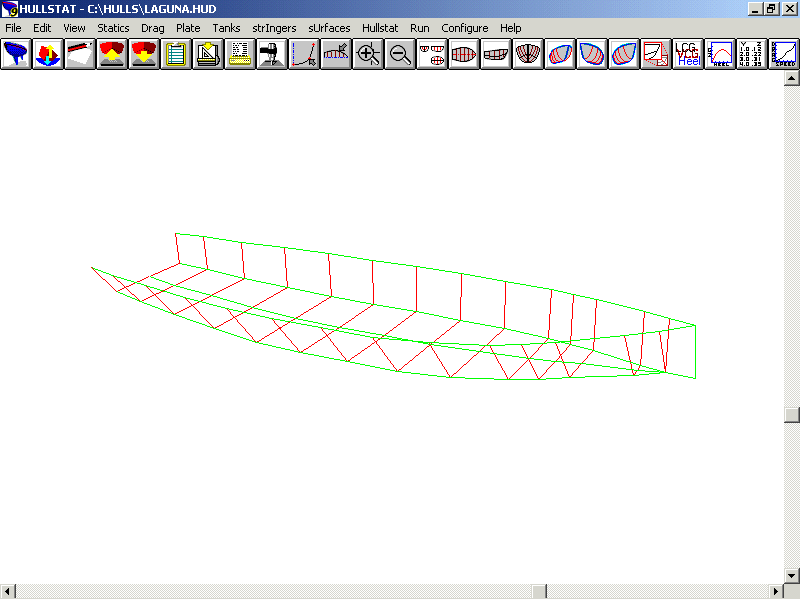This screenshot has width=800, height=600.
Task: Click the numeric table data icon
Action: tap(751, 54)
